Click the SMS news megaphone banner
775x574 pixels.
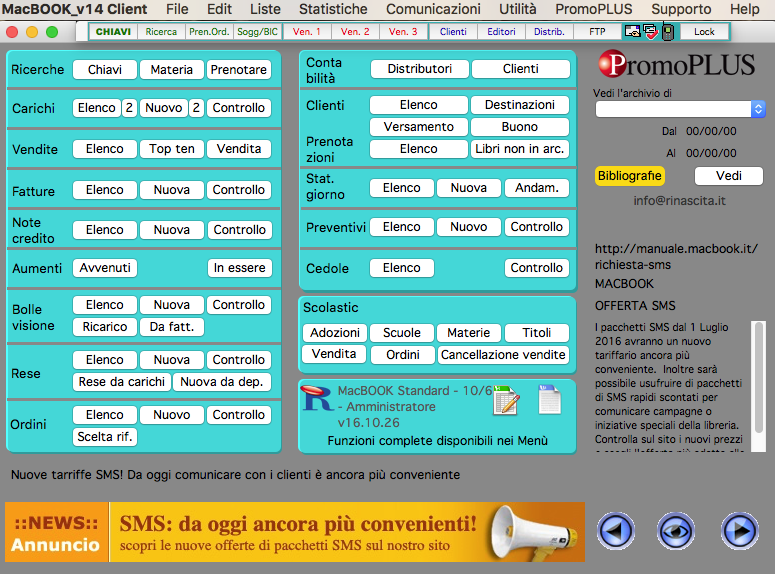(x=295, y=532)
